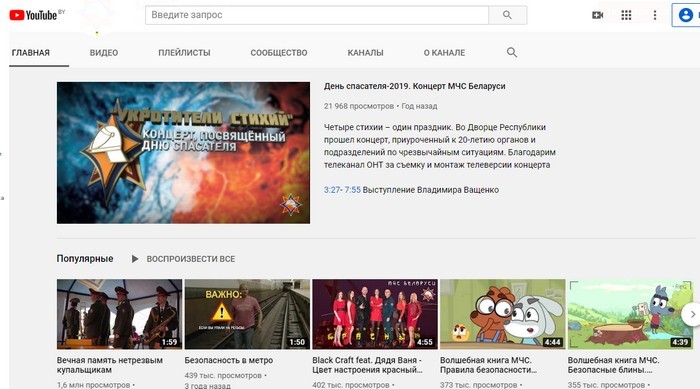Select the О КАНАЛЕ tab

click(444, 53)
